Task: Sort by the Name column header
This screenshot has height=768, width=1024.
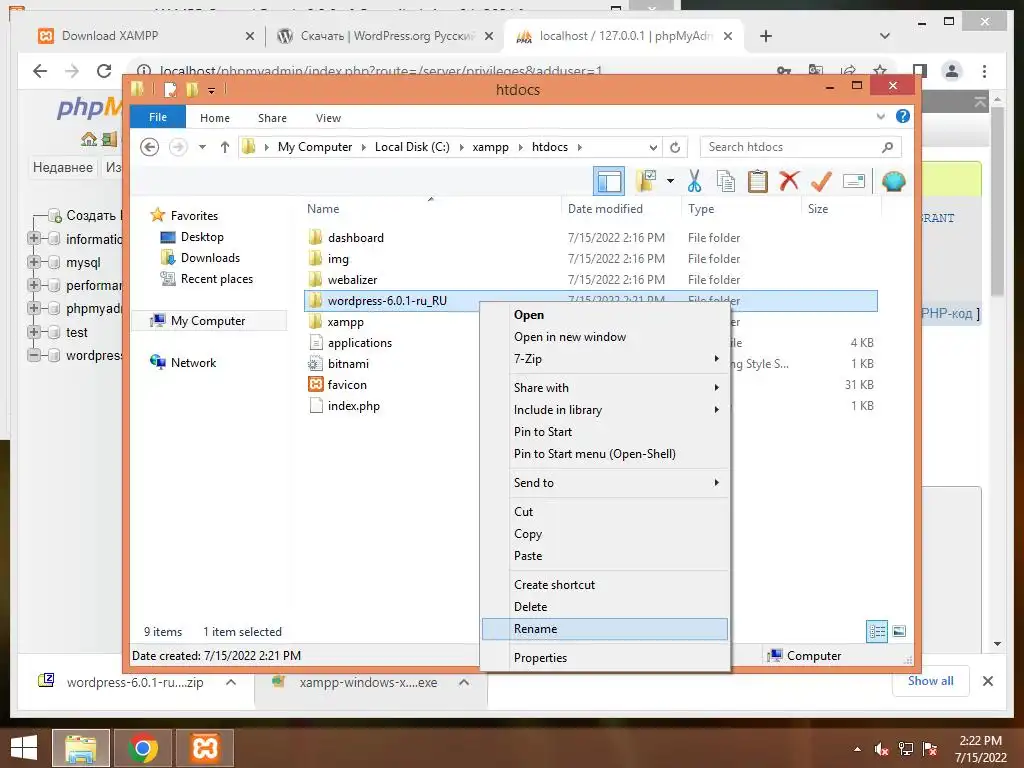Action: tap(323, 209)
